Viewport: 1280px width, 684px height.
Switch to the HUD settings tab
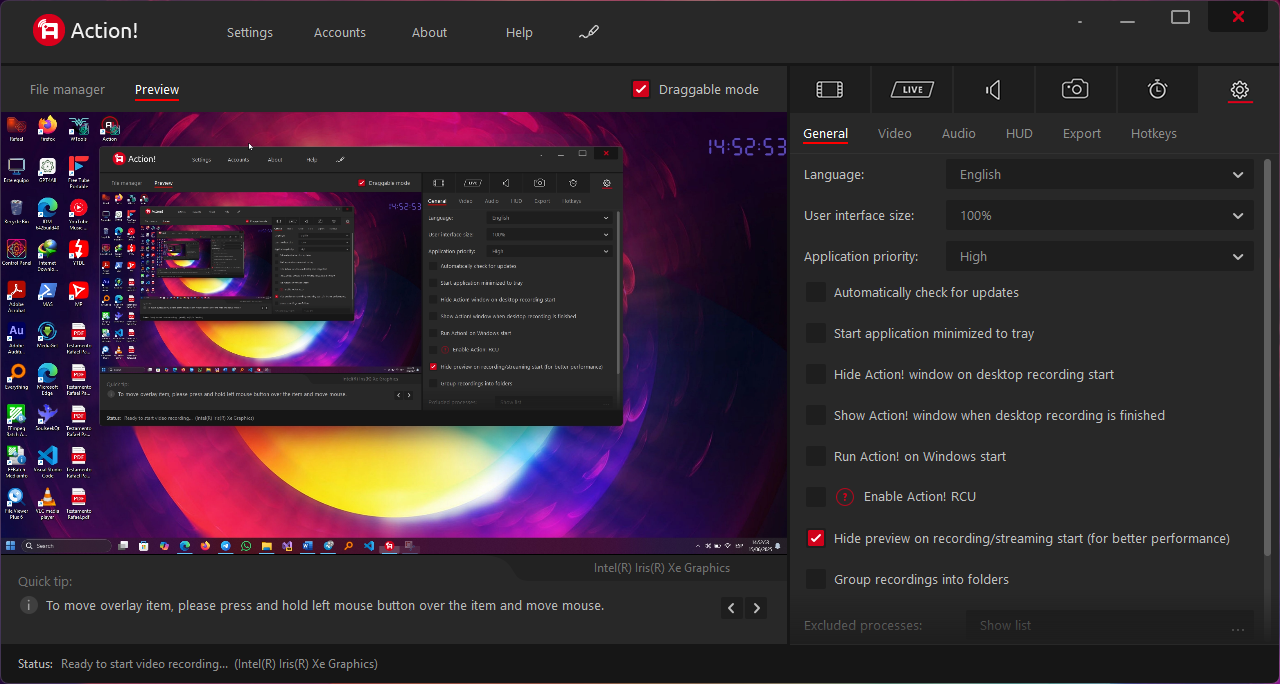point(1019,133)
